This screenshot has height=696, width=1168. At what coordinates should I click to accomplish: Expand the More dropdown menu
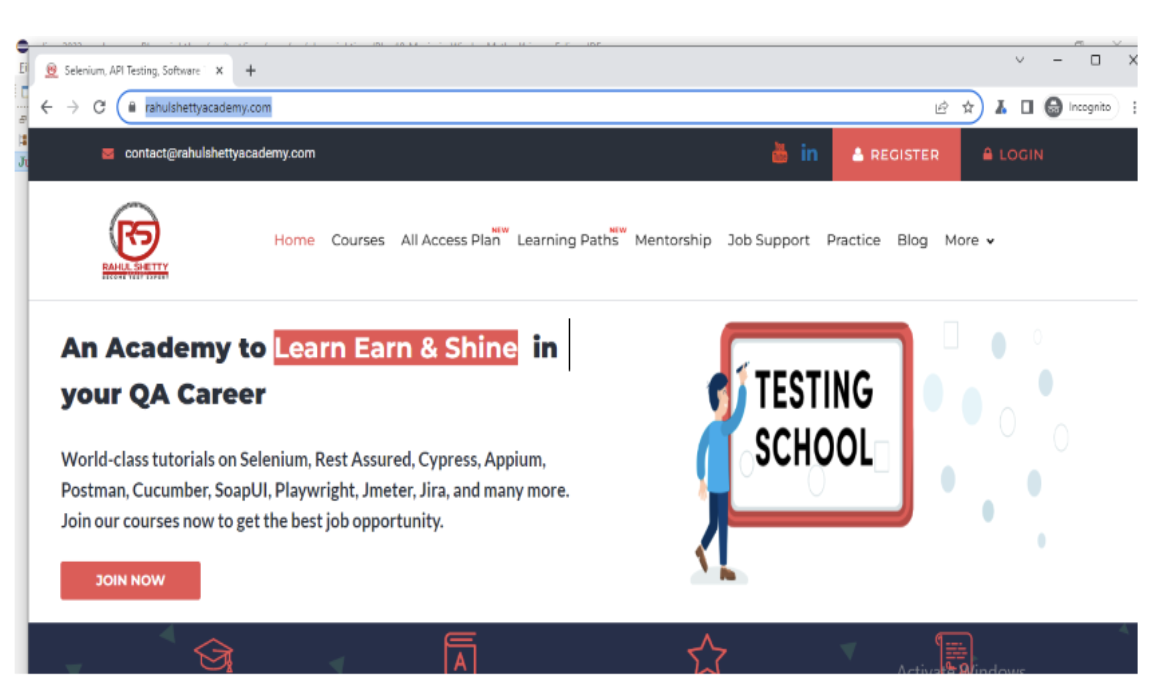969,240
